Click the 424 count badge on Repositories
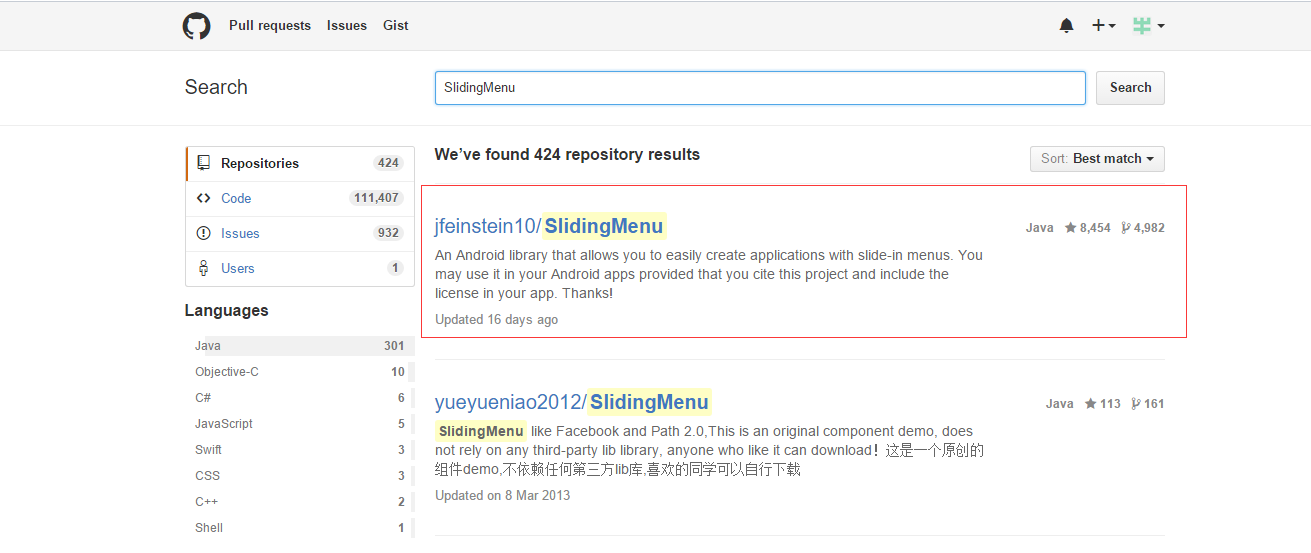 coord(389,163)
